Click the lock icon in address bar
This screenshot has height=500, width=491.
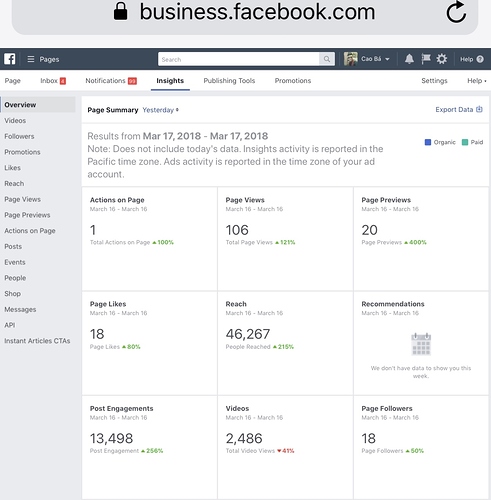pos(120,11)
